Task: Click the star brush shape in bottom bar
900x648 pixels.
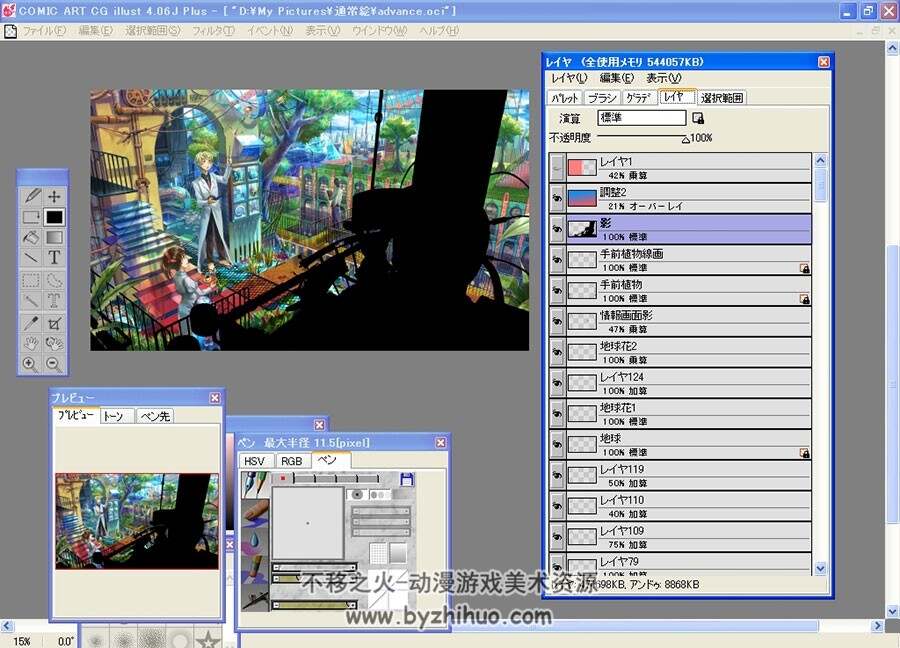Action: click(x=208, y=638)
